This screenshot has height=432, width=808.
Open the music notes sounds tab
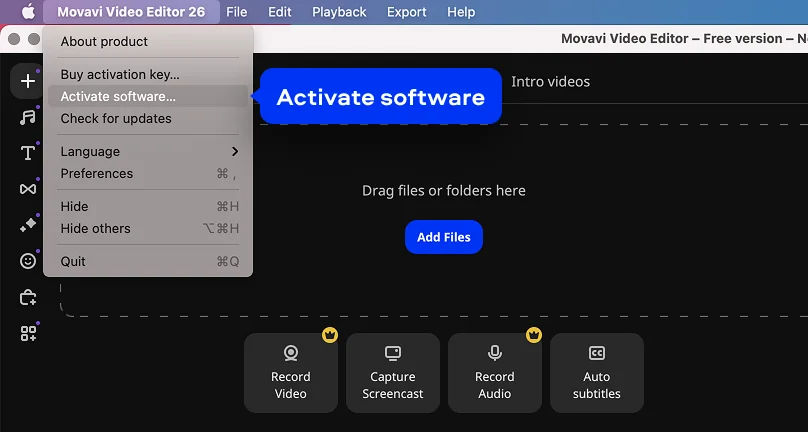click(x=27, y=117)
